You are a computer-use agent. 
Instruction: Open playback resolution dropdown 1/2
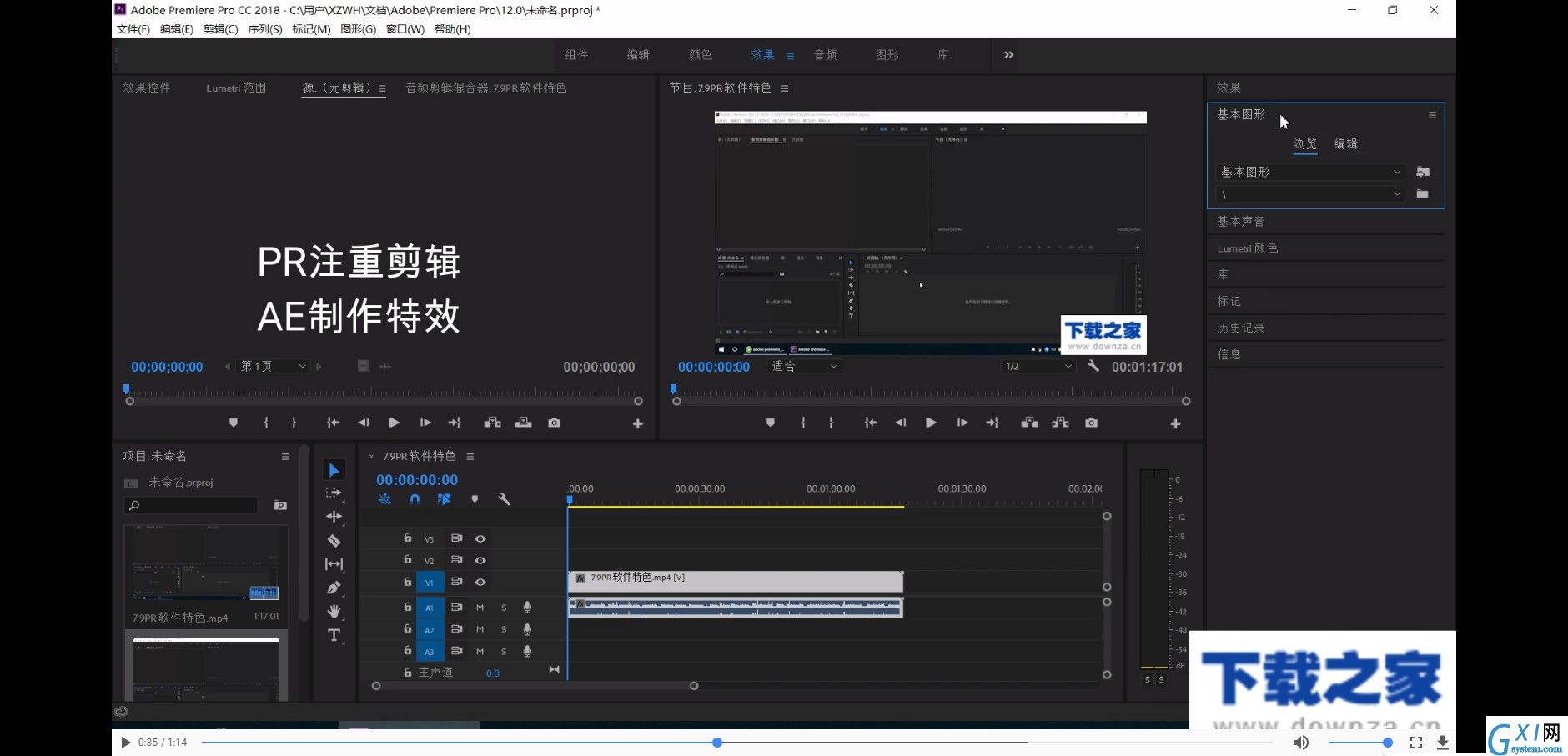point(1038,366)
